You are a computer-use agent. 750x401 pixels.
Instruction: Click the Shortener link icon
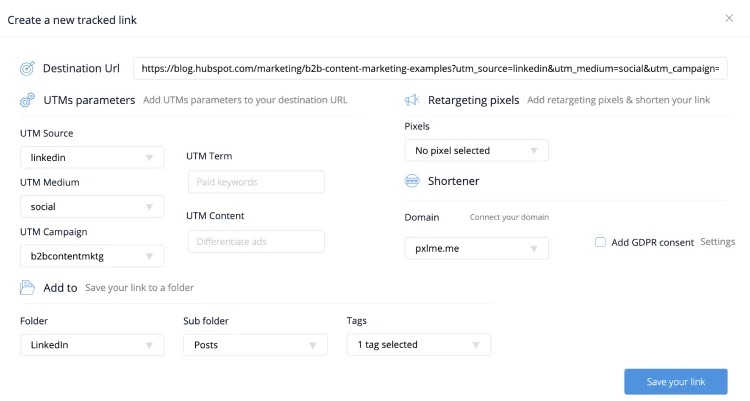(411, 181)
